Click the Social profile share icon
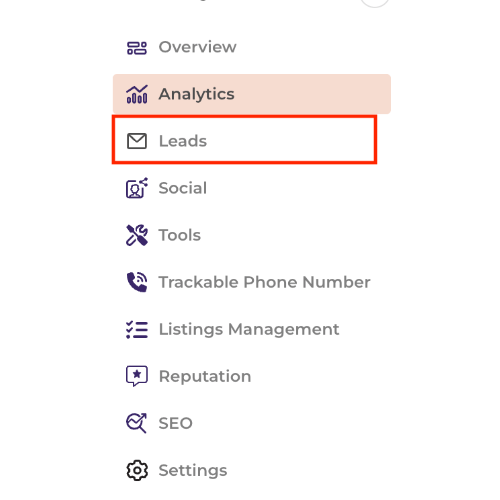 (137, 188)
